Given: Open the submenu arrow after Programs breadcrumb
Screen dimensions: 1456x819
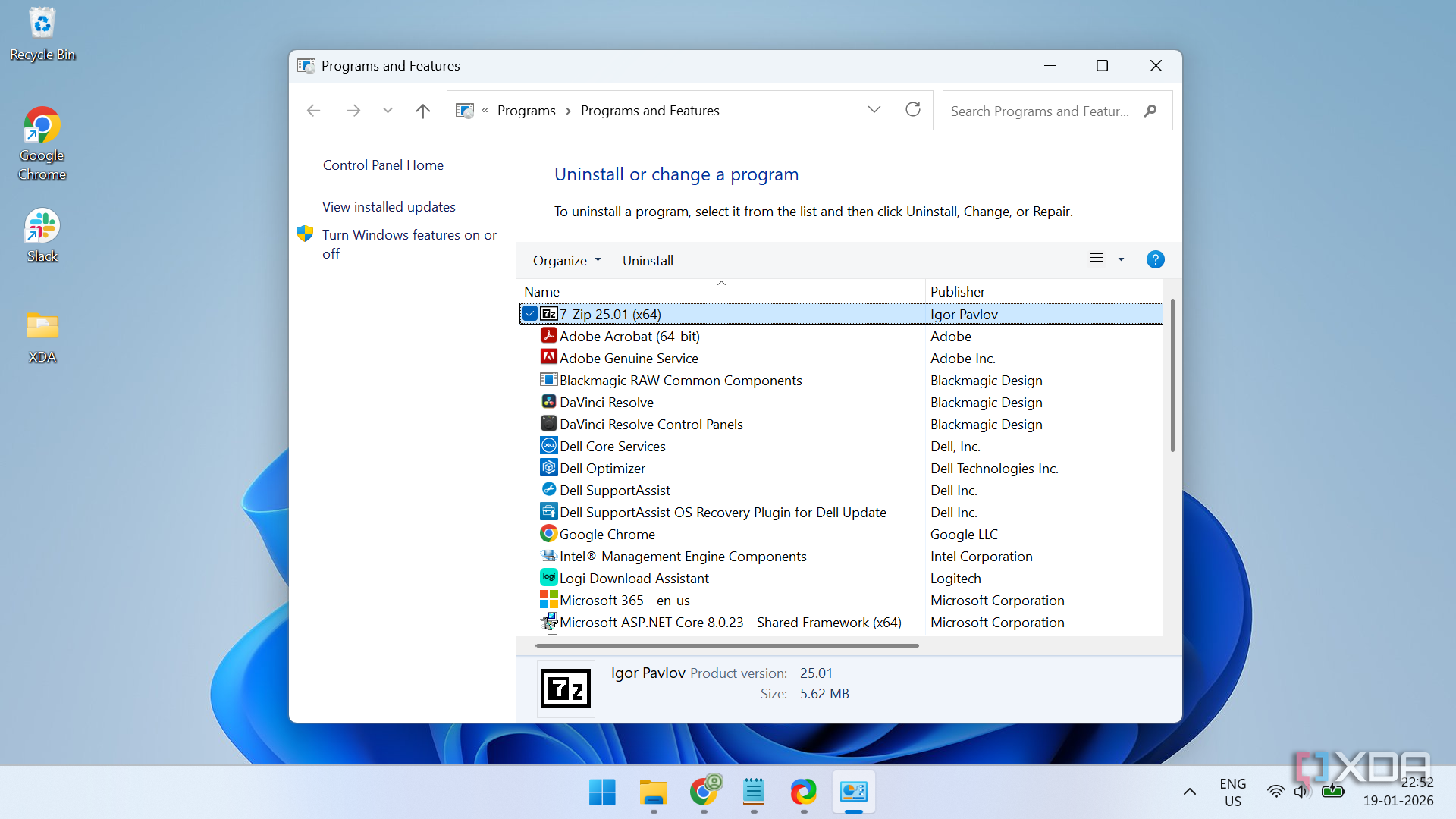Looking at the screenshot, I should [x=568, y=111].
